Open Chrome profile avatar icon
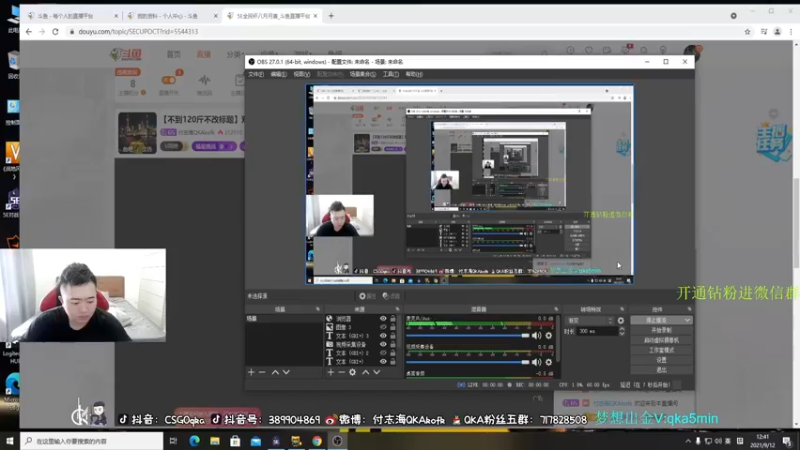This screenshot has height=450, width=800. tap(777, 32)
